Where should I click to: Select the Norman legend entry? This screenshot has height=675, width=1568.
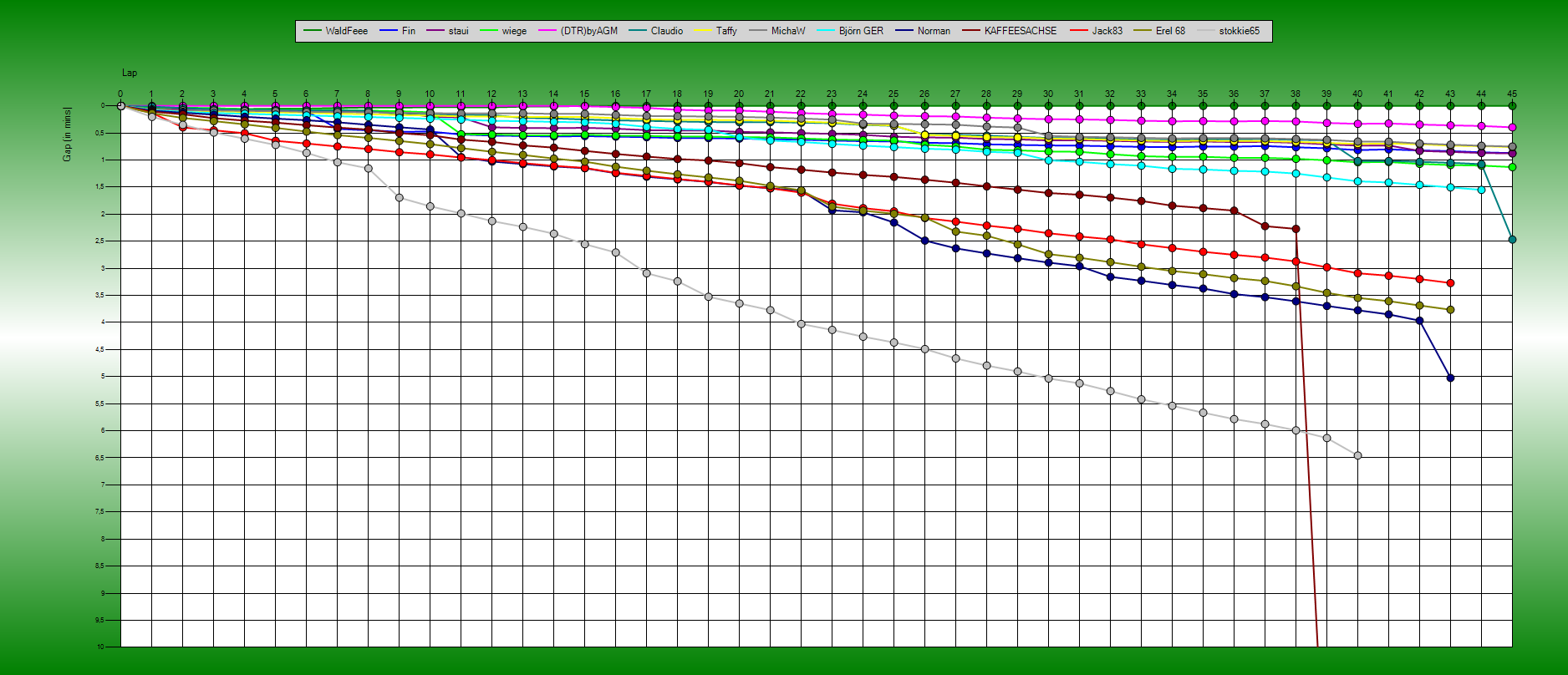pyautogui.click(x=923, y=31)
